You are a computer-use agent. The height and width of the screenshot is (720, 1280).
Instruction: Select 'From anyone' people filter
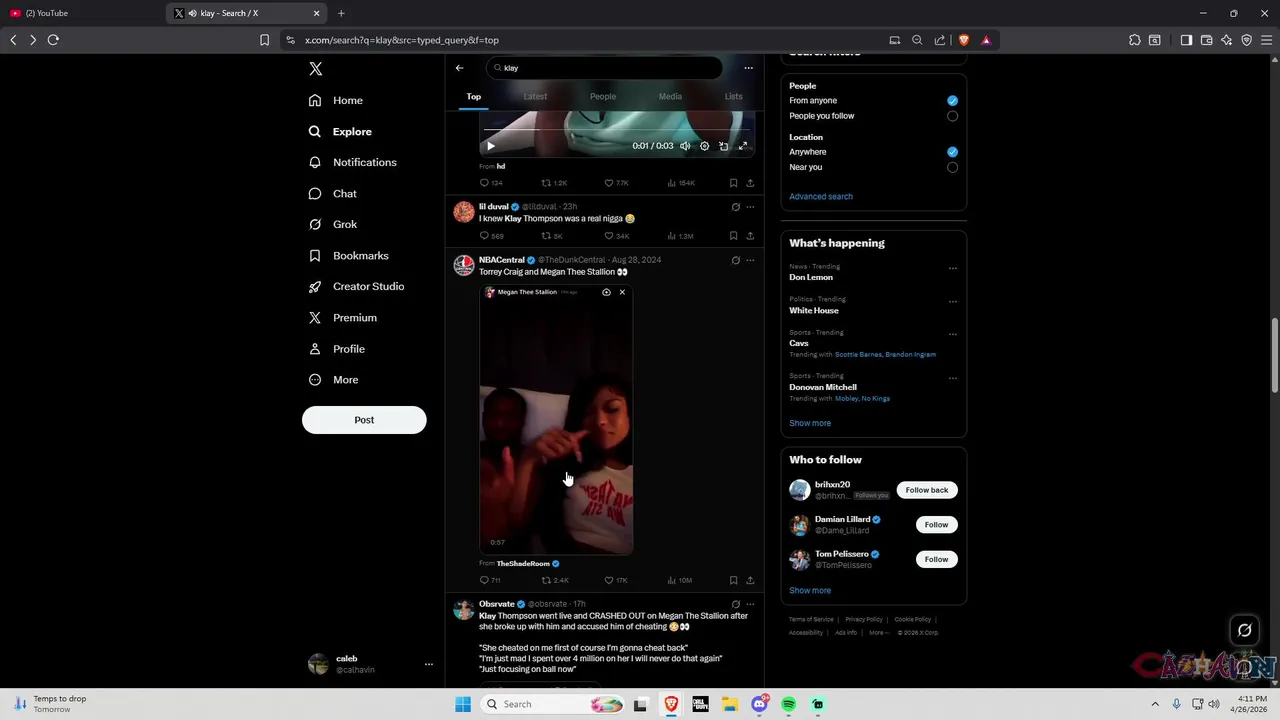pyautogui.click(x=952, y=100)
